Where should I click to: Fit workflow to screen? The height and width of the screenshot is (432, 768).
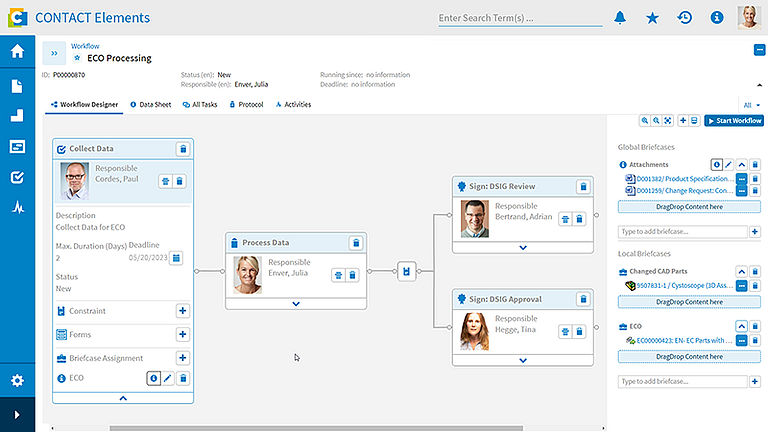click(x=668, y=120)
